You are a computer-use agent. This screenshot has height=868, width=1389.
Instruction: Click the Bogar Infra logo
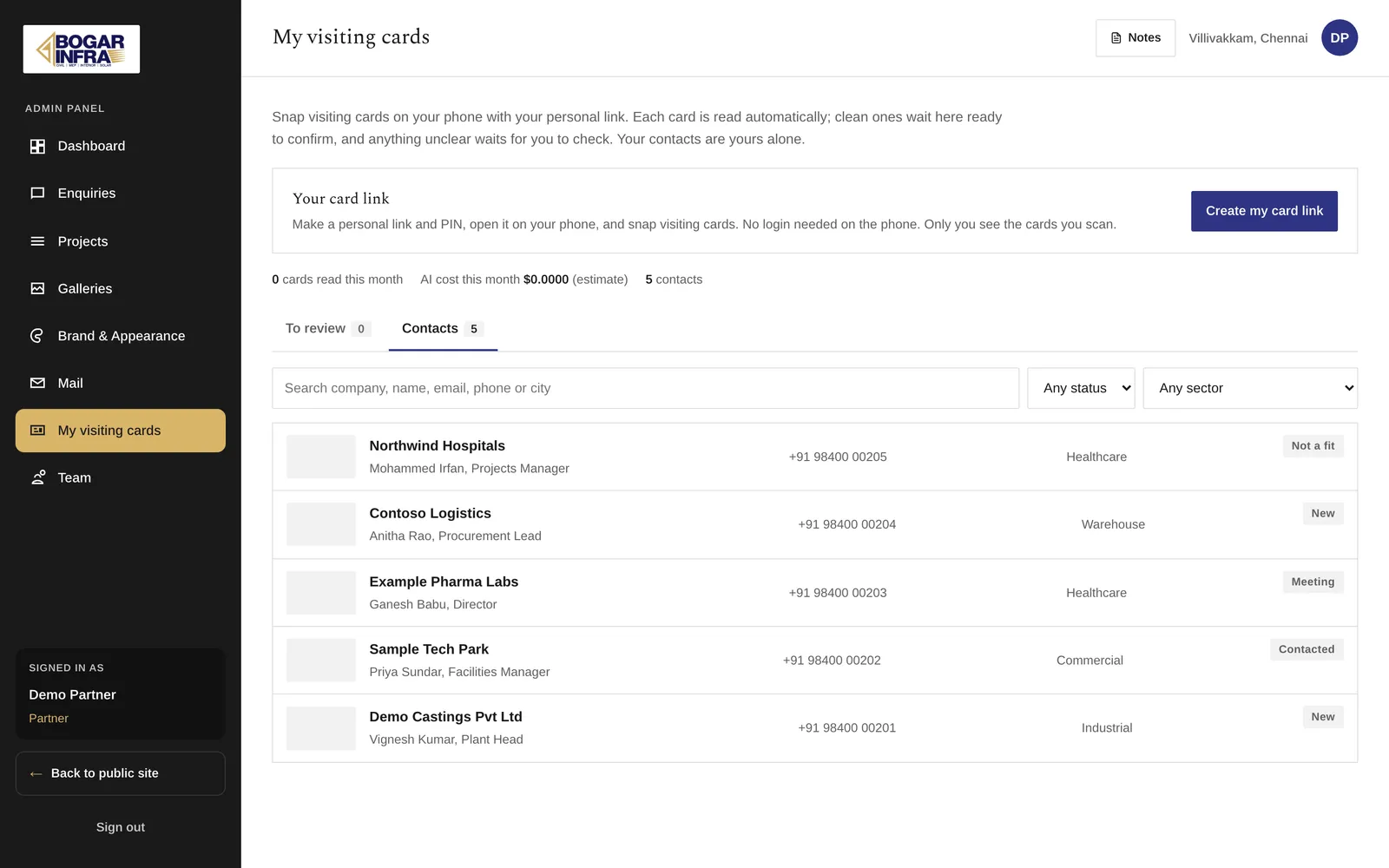[82, 49]
